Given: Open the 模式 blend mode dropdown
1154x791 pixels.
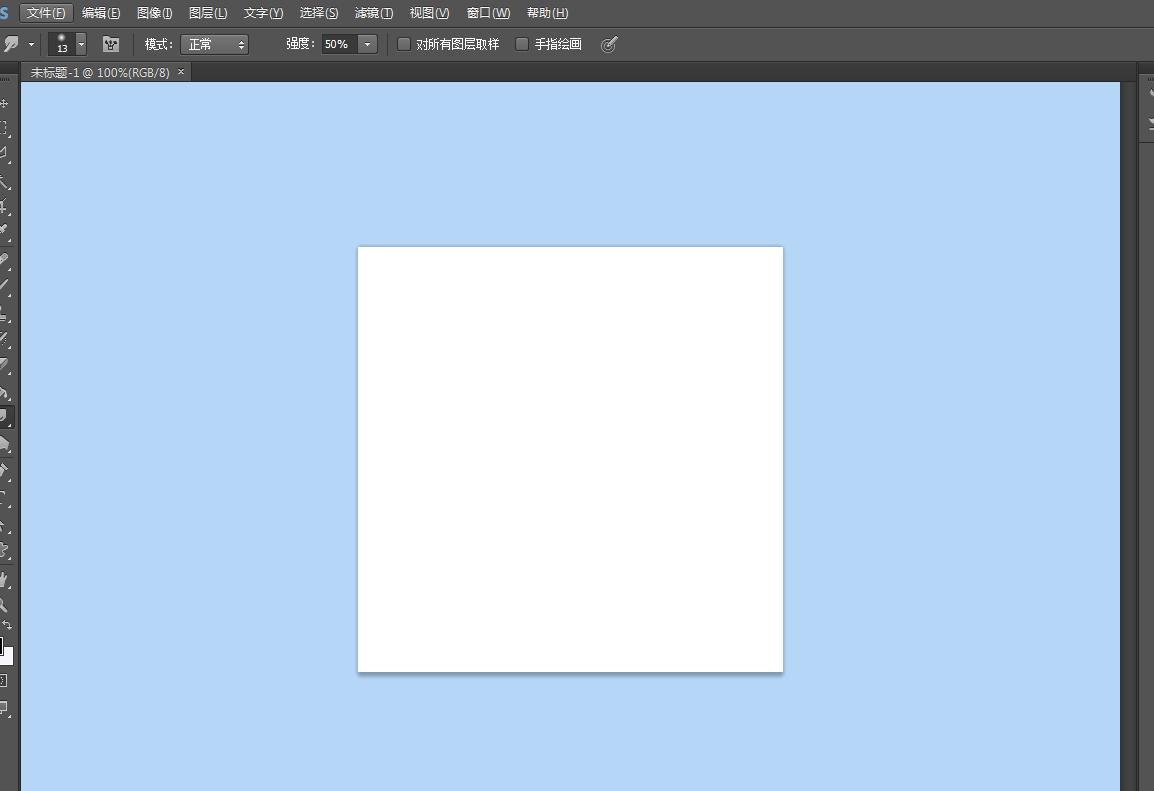Looking at the screenshot, I should [214, 44].
